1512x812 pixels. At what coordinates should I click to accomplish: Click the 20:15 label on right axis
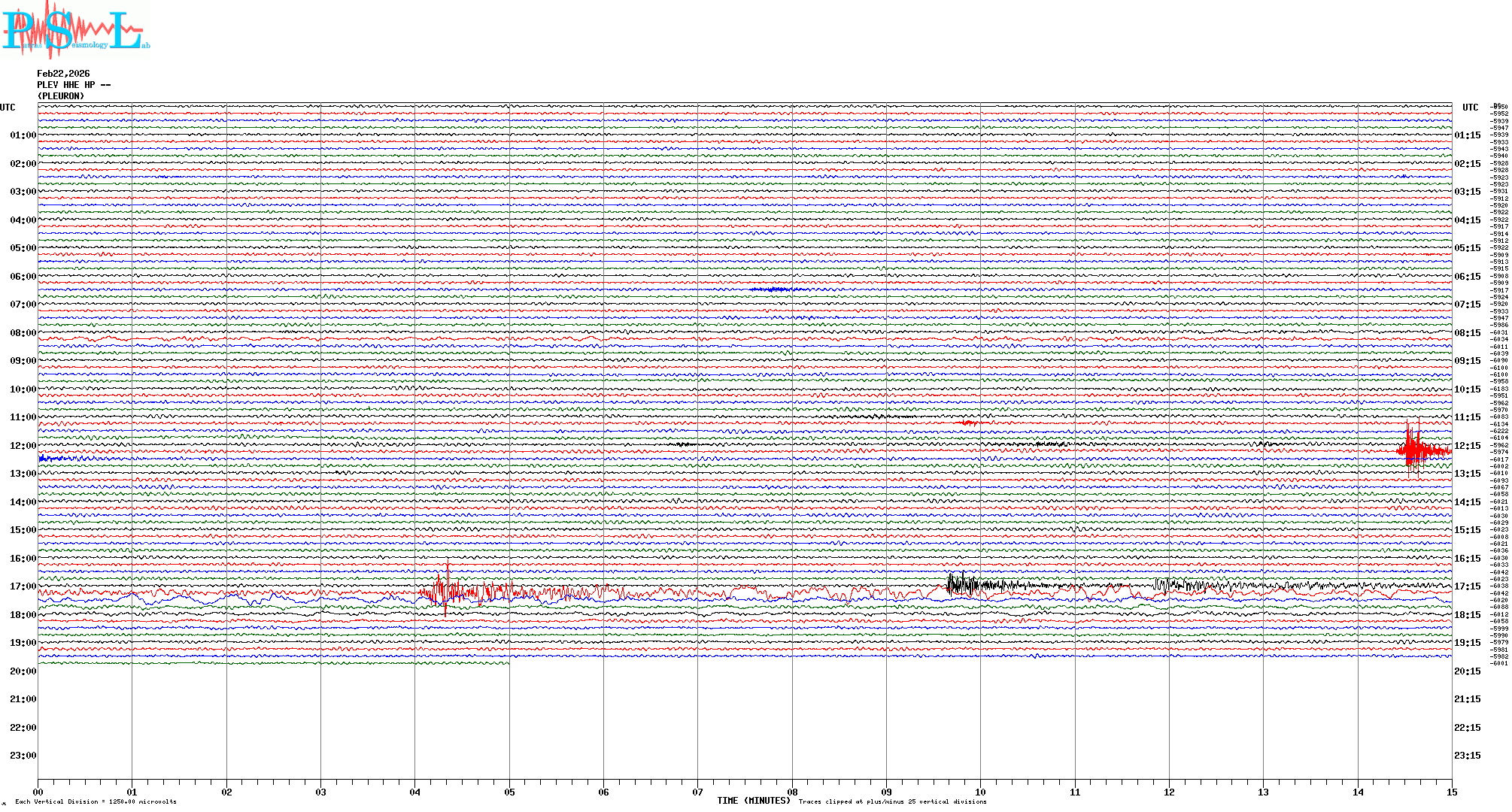point(1468,671)
